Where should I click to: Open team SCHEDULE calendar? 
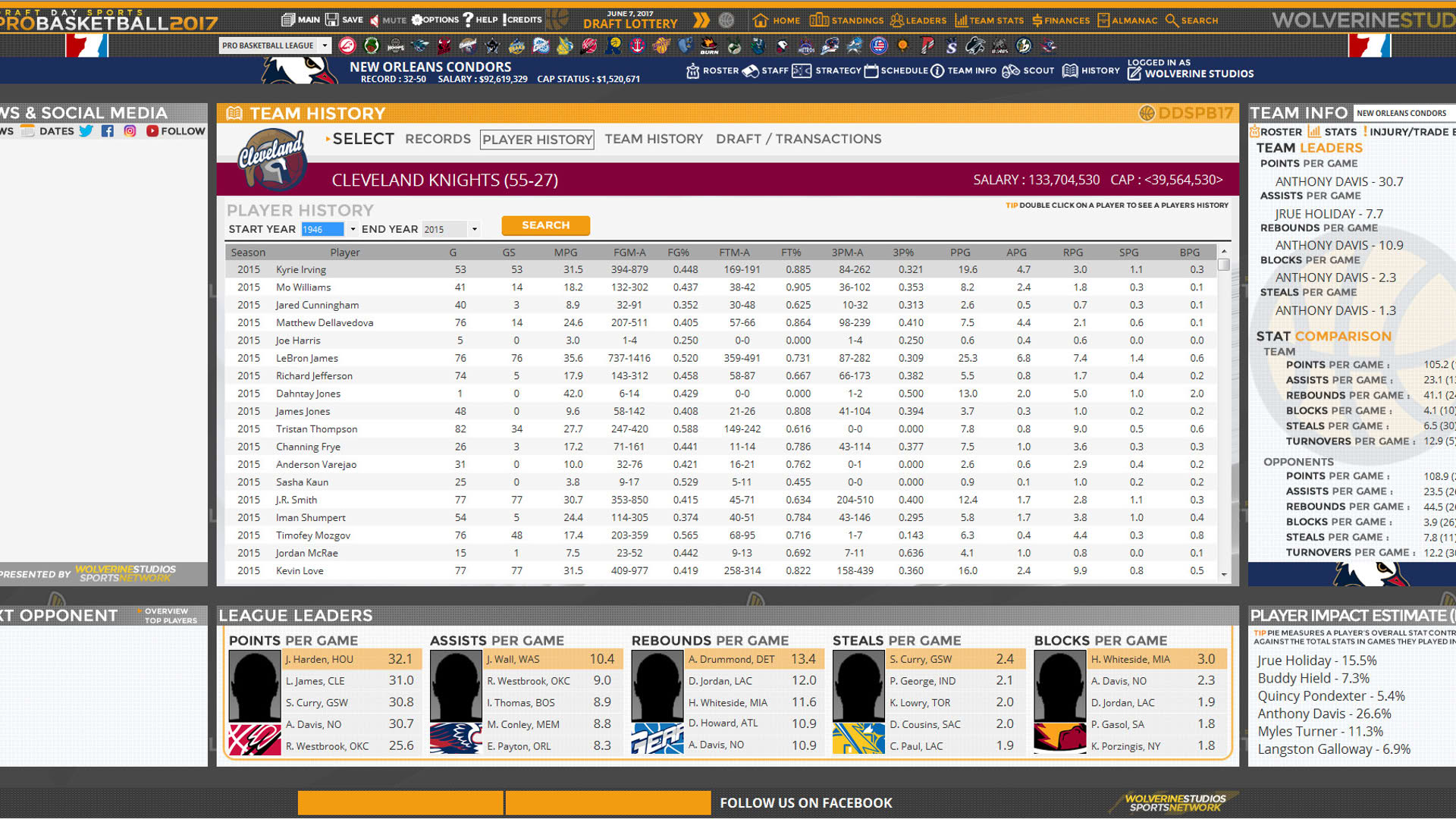pyautogui.click(x=871, y=71)
